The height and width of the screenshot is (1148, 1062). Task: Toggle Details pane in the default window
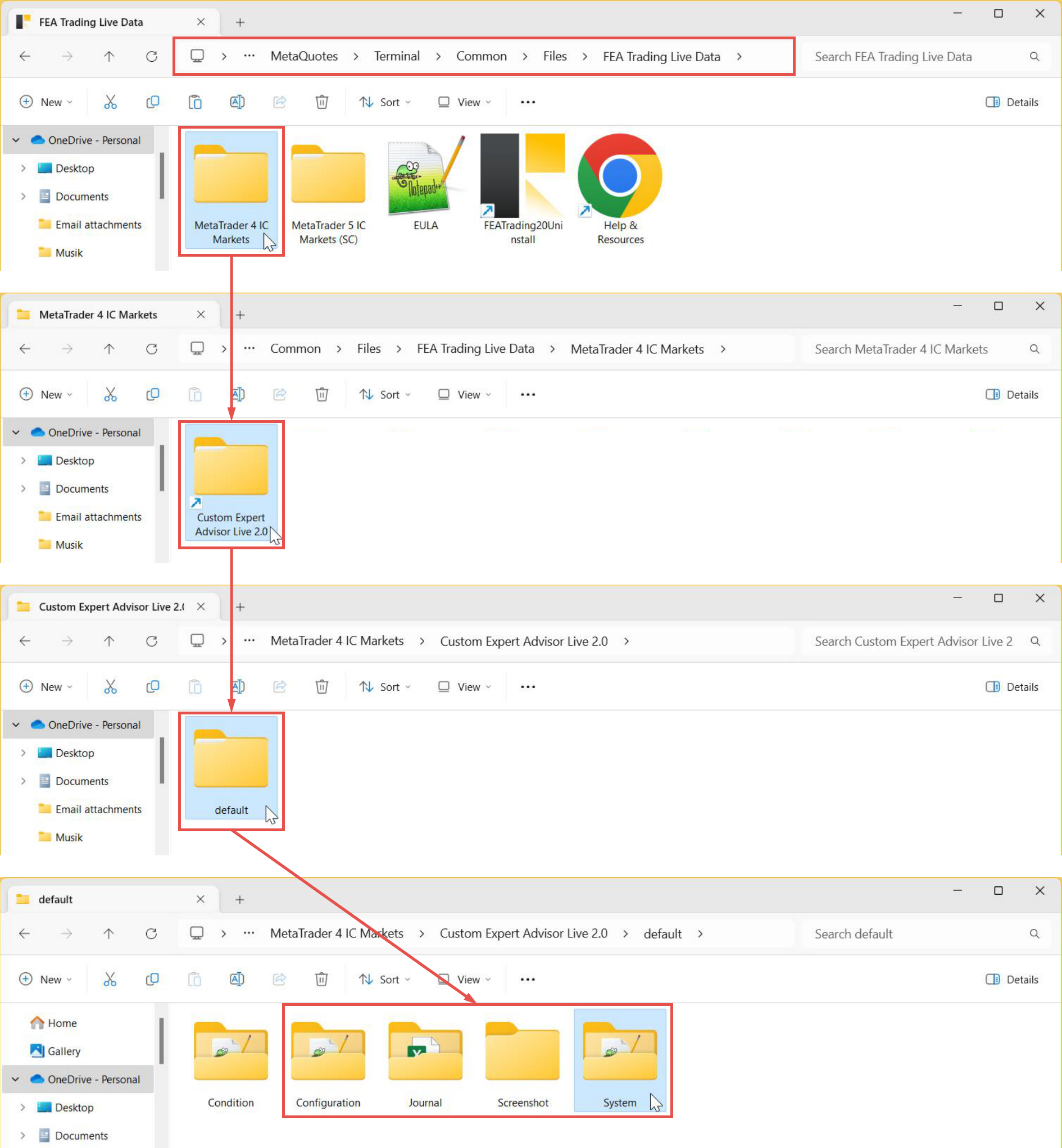pos(1012,979)
